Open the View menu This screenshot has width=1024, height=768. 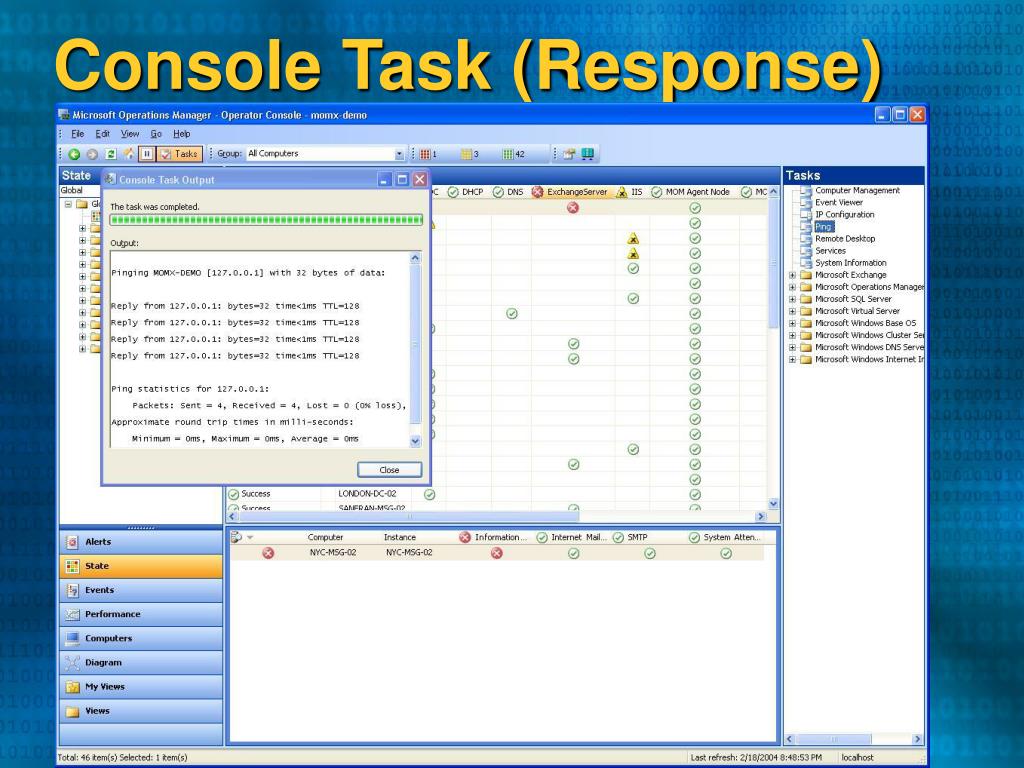tap(130, 134)
